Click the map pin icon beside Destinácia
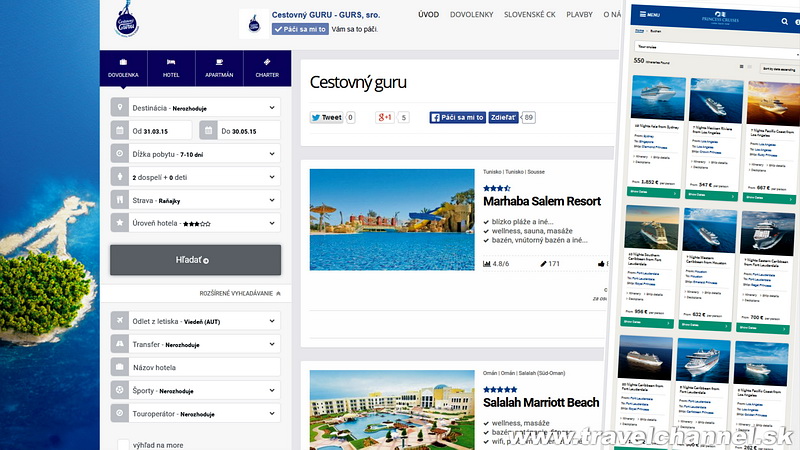Screen dimensions: 800x450 pos(120,108)
